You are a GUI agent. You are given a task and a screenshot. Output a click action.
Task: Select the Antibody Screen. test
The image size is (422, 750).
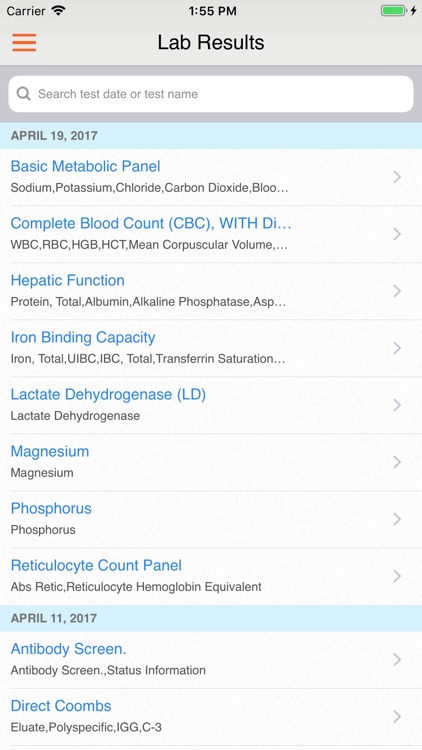(x=211, y=660)
